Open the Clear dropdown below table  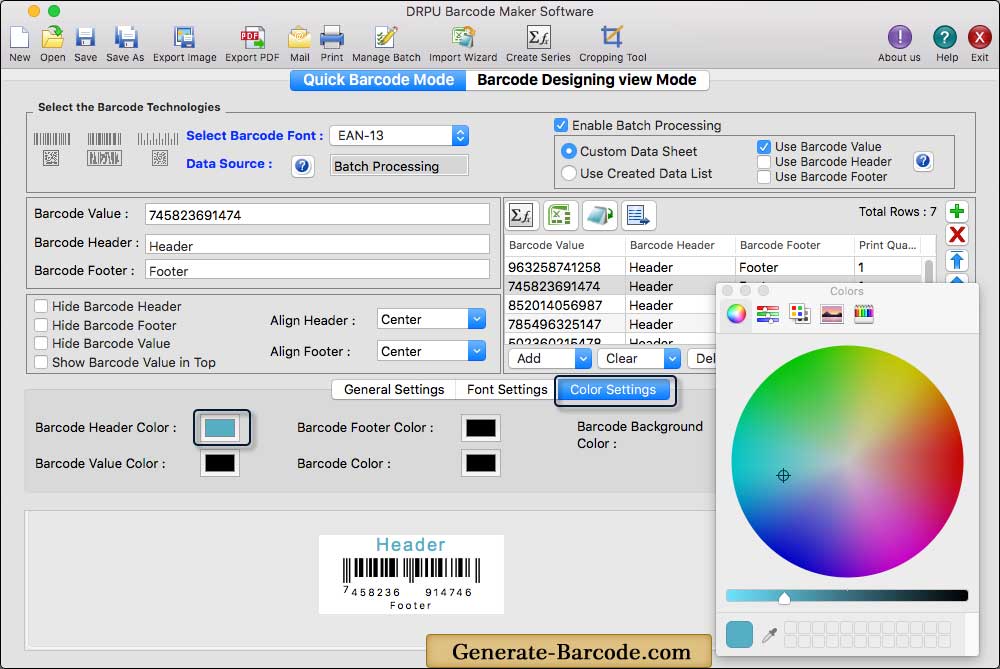(x=639, y=358)
